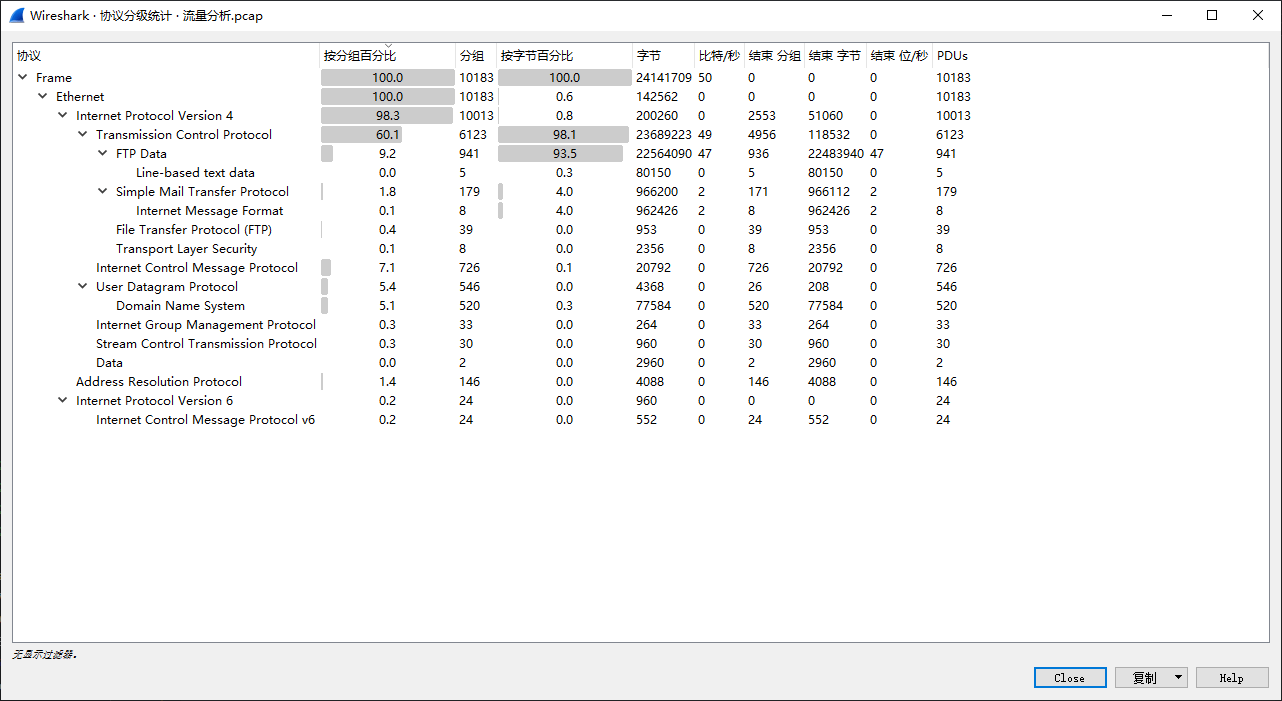
Task: Click the 24141709 bytes value for Frame
Action: click(664, 77)
